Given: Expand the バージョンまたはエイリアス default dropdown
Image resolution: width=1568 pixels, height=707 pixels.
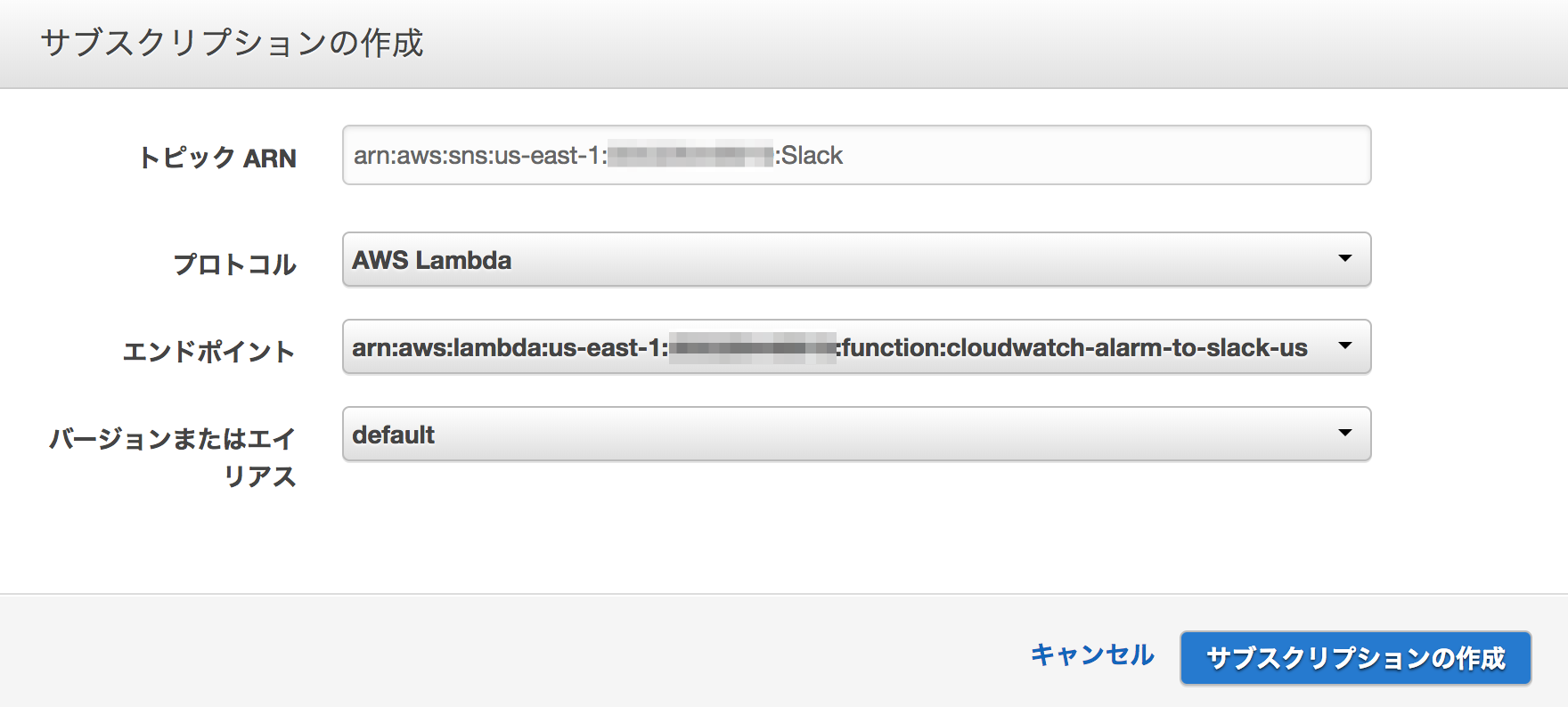Looking at the screenshot, I should click(856, 434).
